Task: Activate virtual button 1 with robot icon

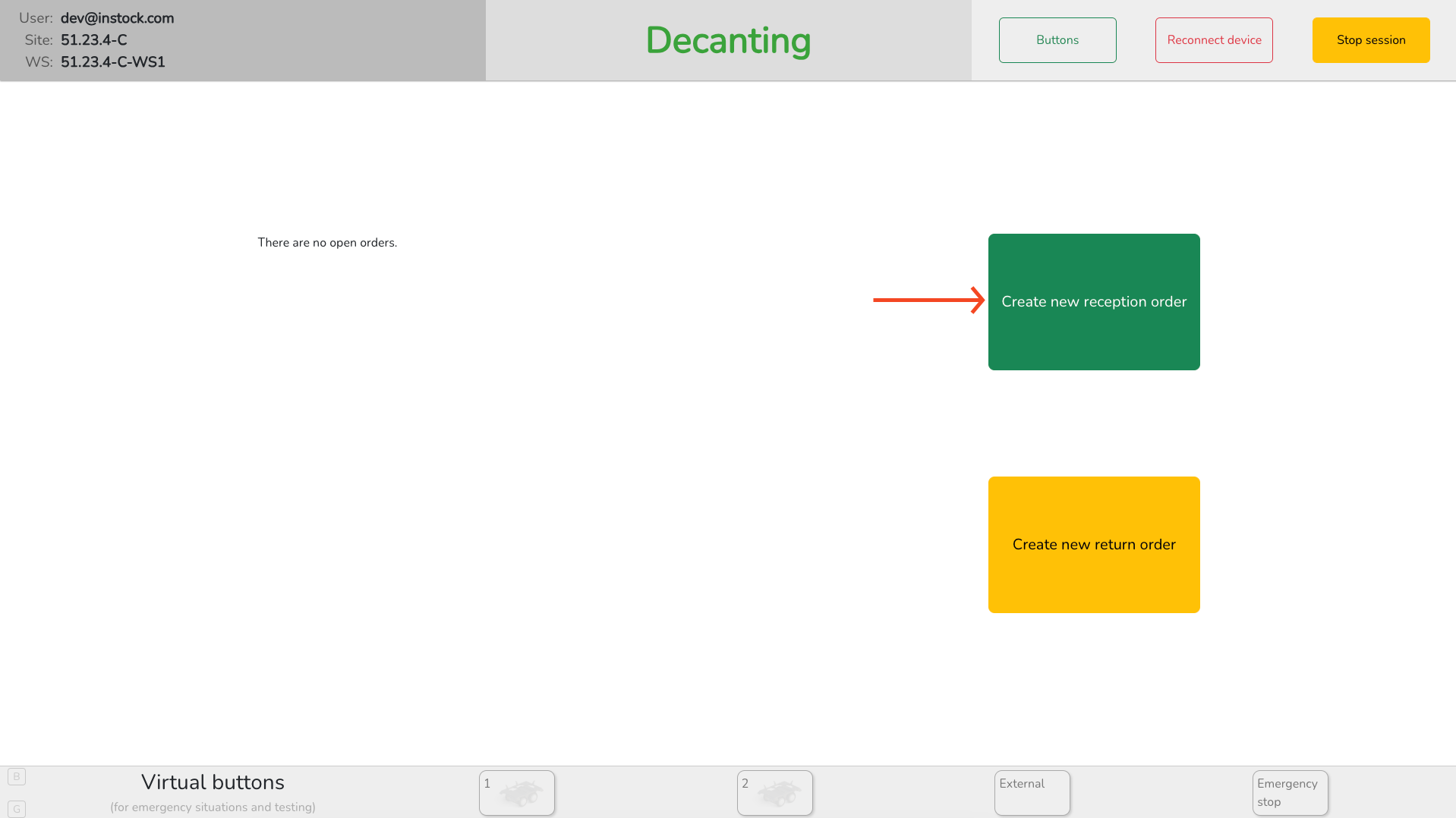Action: point(517,793)
